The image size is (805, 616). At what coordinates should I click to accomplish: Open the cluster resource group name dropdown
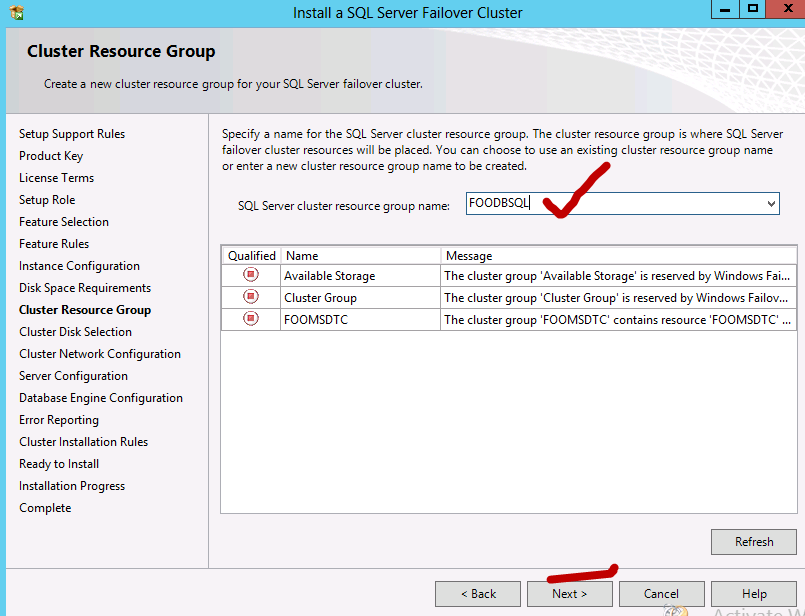point(771,203)
